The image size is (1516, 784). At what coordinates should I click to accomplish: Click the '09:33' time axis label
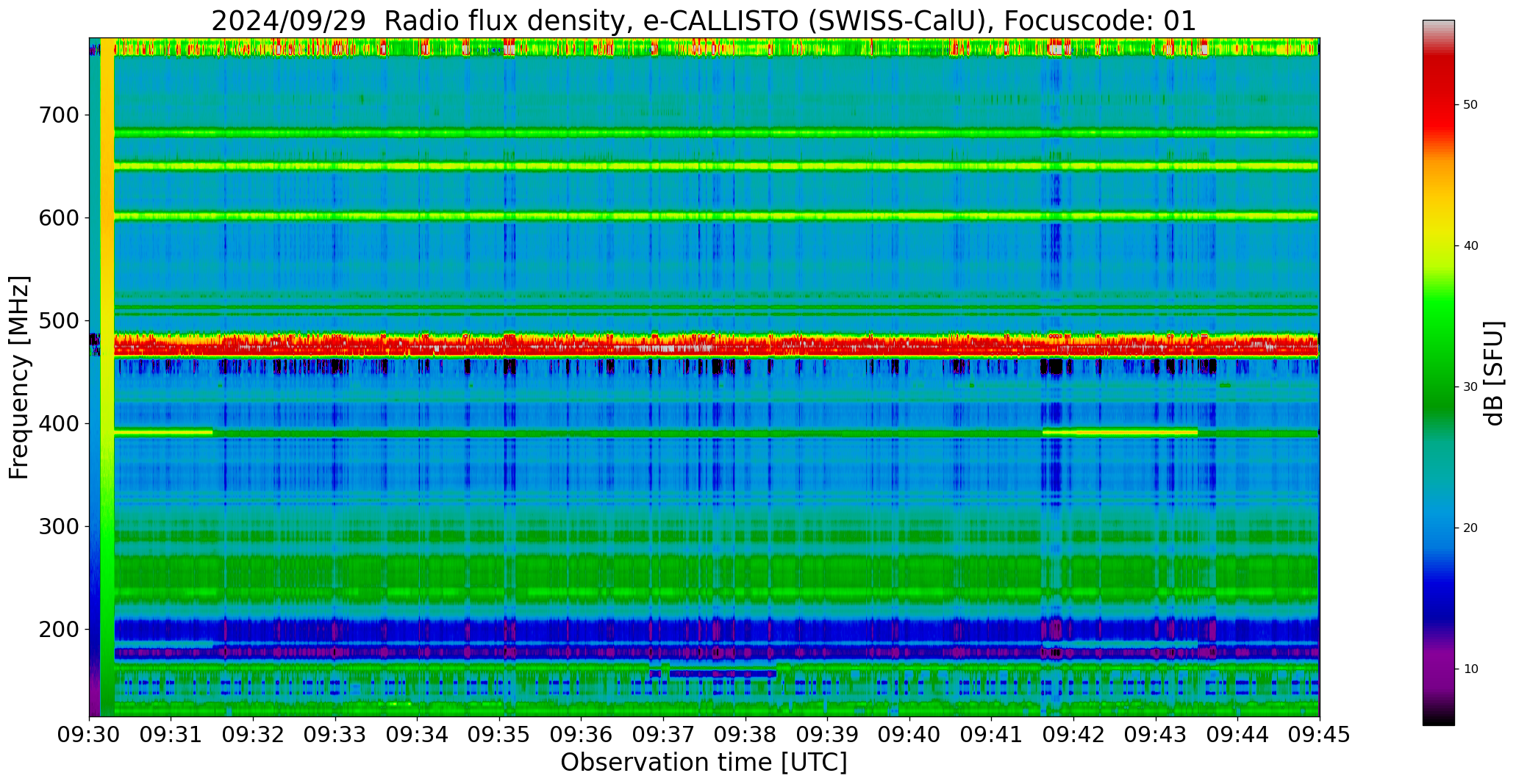335,734
